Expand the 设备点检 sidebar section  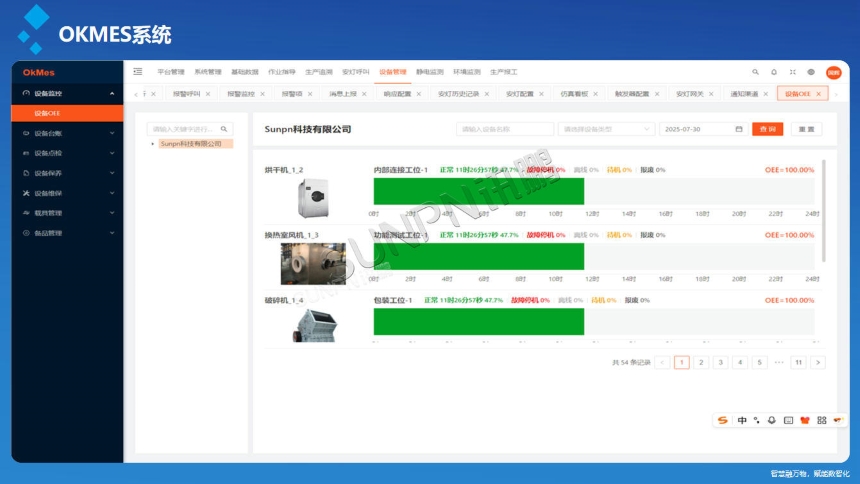[x=112, y=153]
